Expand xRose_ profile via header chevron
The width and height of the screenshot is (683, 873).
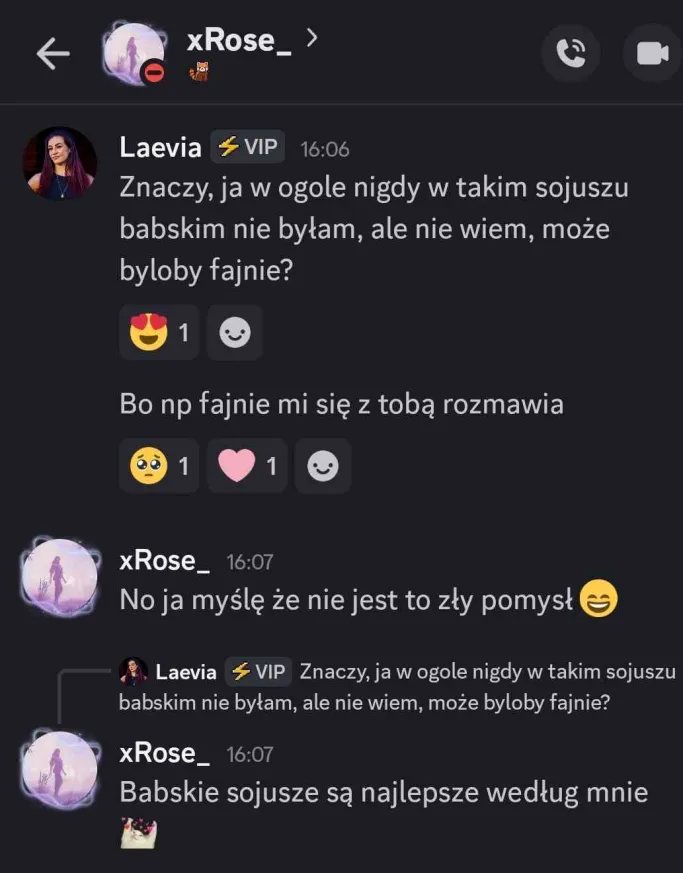(313, 38)
